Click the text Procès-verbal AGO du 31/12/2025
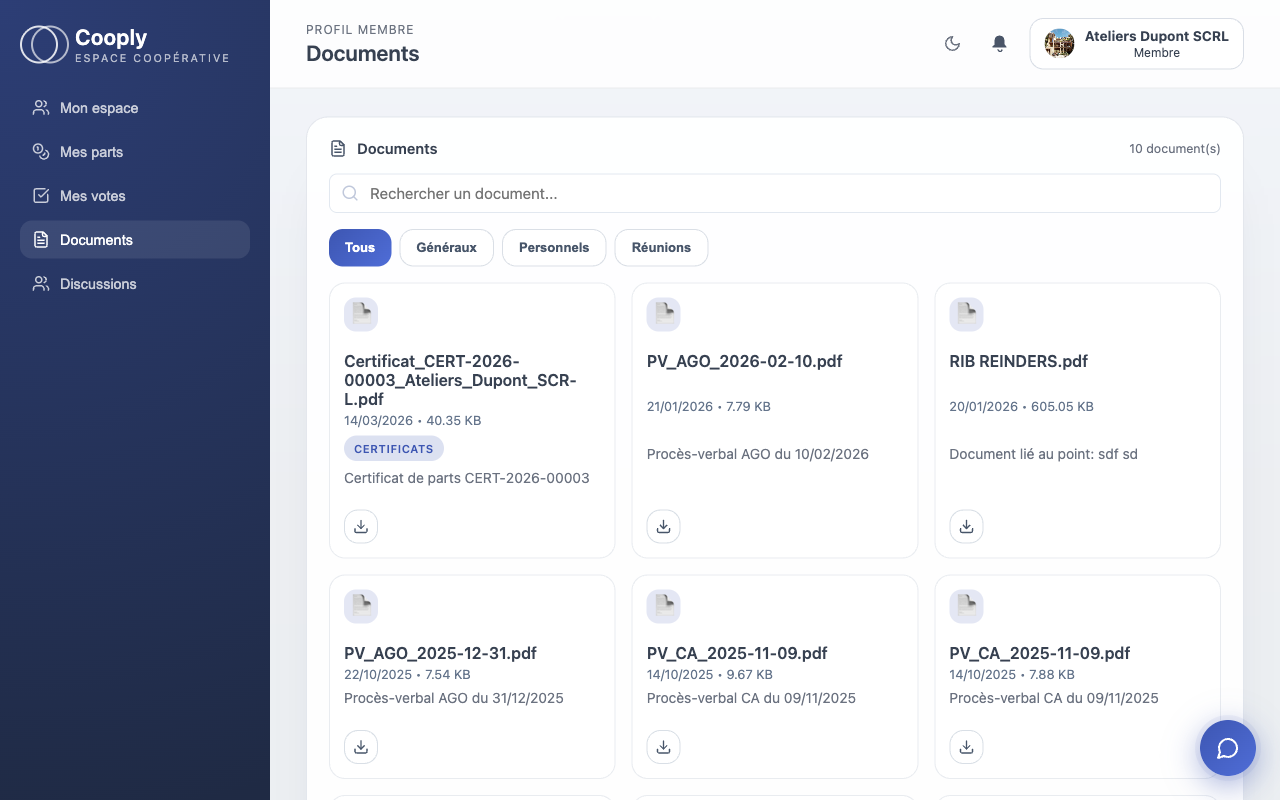This screenshot has height=800, width=1280. [454, 698]
